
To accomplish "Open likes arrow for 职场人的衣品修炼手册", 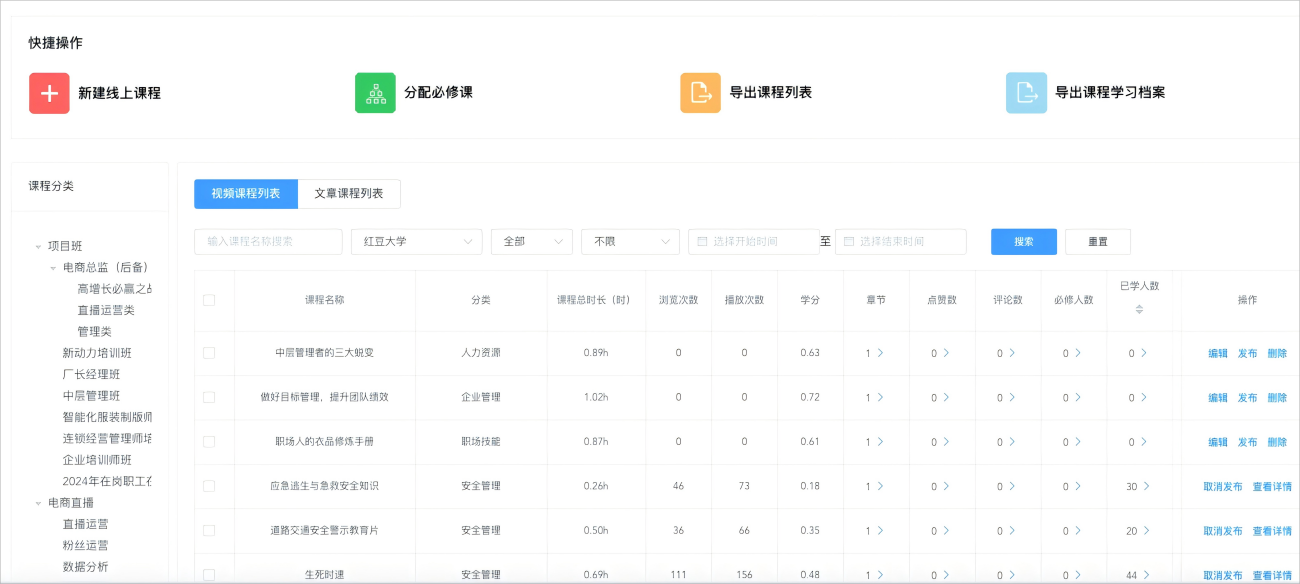I will (946, 441).
